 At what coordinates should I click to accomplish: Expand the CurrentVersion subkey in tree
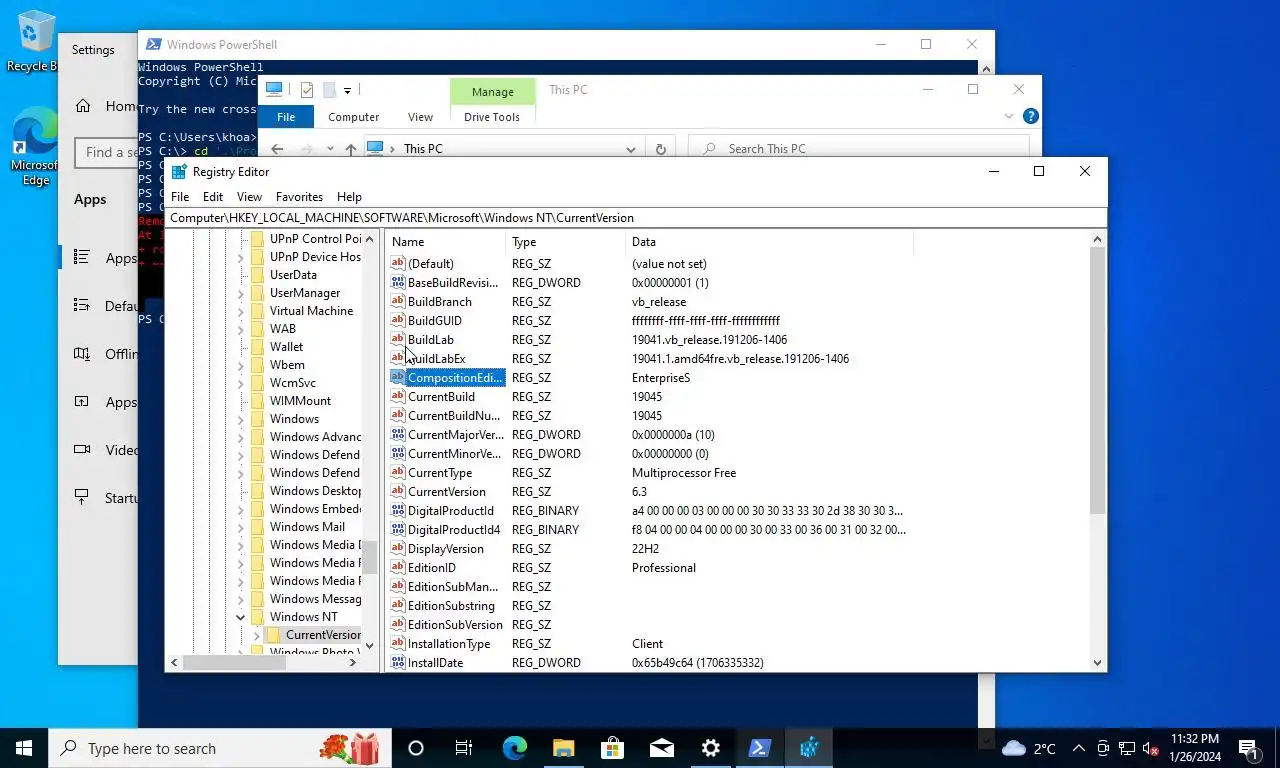pyautogui.click(x=256, y=635)
